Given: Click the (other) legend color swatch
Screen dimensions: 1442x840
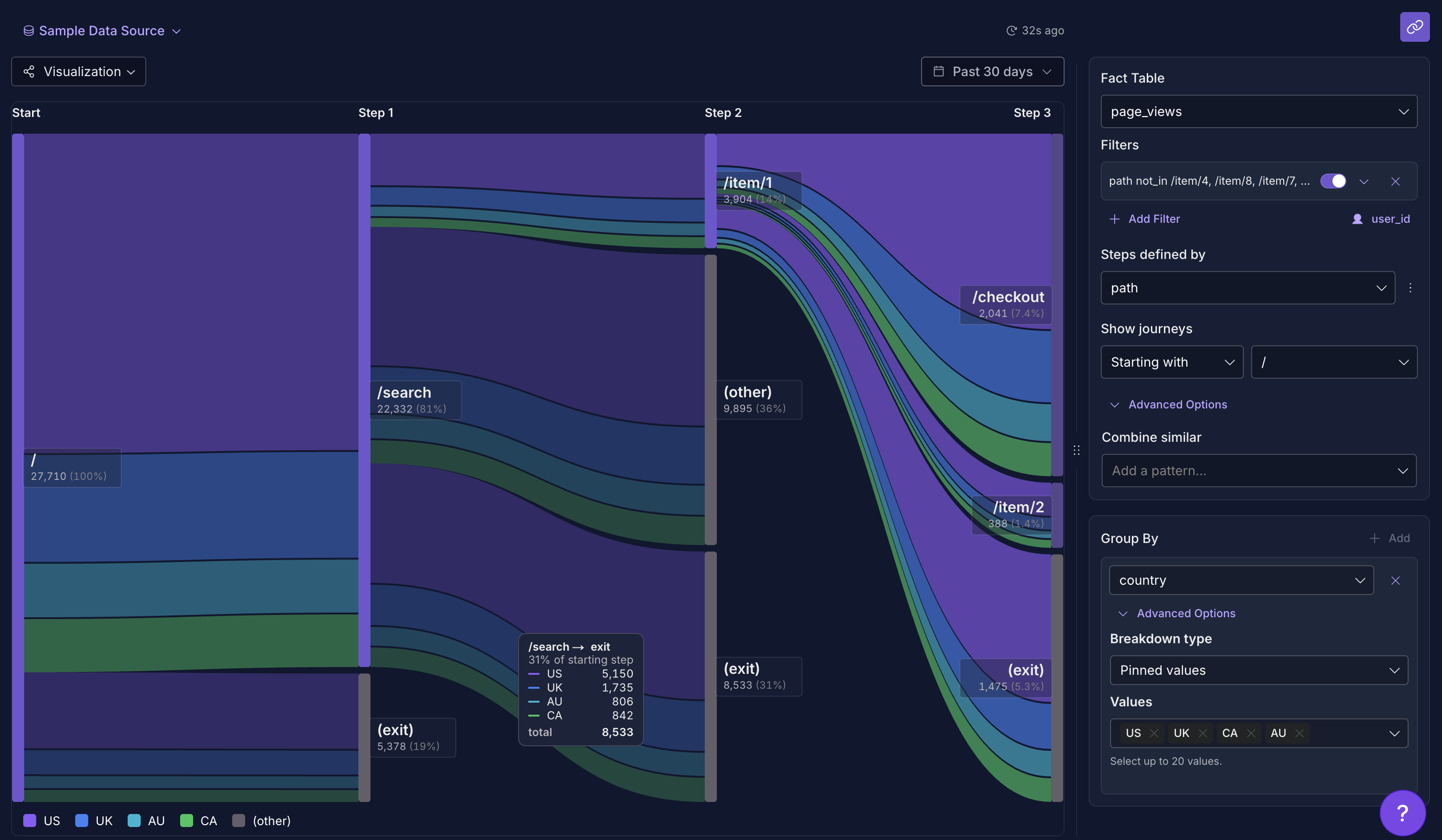Looking at the screenshot, I should pos(239,821).
